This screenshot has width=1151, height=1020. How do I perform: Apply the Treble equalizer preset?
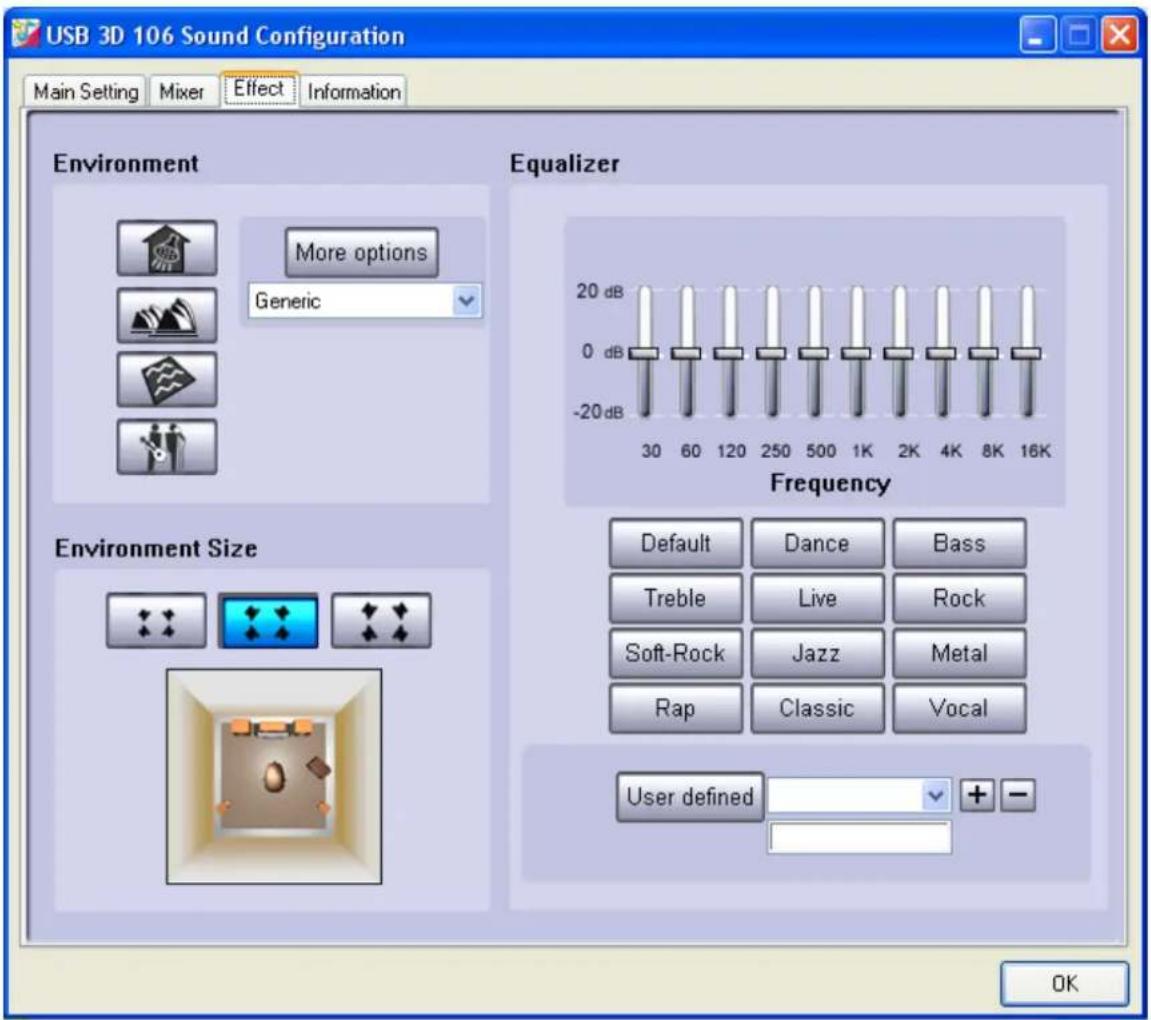[675, 598]
